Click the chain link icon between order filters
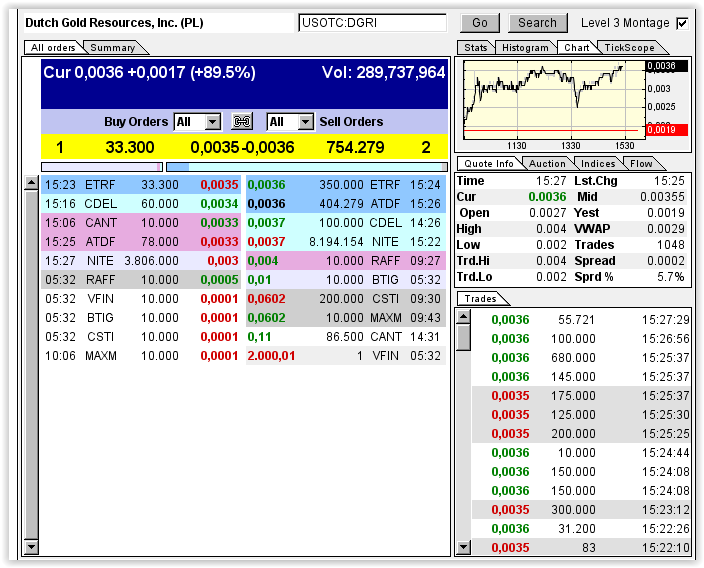This screenshot has width=704, height=568. [x=242, y=122]
